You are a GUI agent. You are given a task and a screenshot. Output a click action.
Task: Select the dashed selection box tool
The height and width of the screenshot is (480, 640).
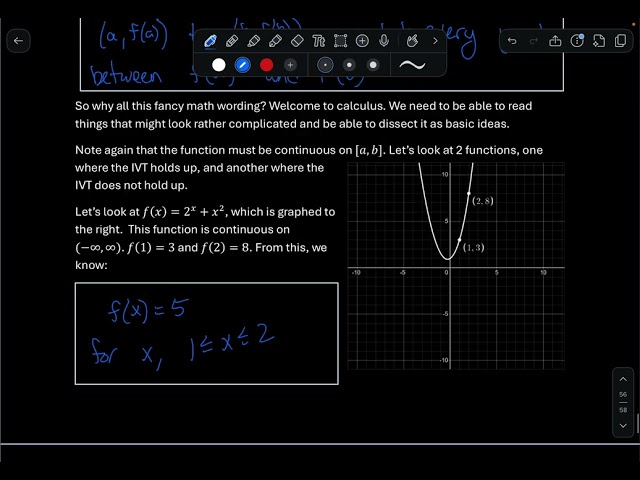click(340, 41)
